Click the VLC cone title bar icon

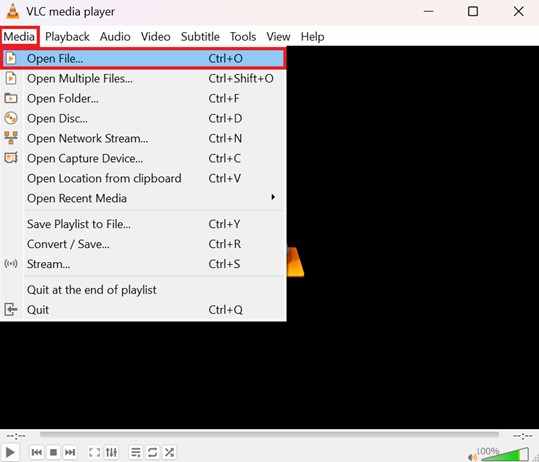click(12, 11)
